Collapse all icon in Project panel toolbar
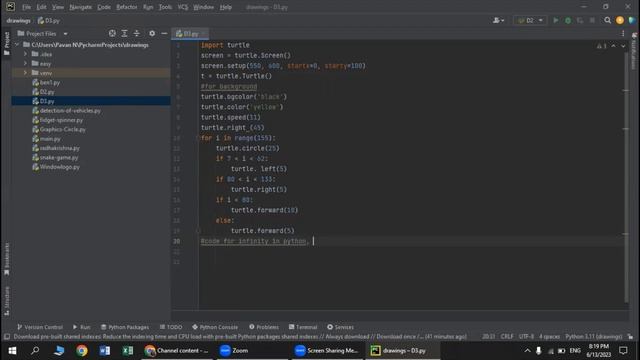Image resolution: width=640 pixels, height=360 pixels. (137, 33)
